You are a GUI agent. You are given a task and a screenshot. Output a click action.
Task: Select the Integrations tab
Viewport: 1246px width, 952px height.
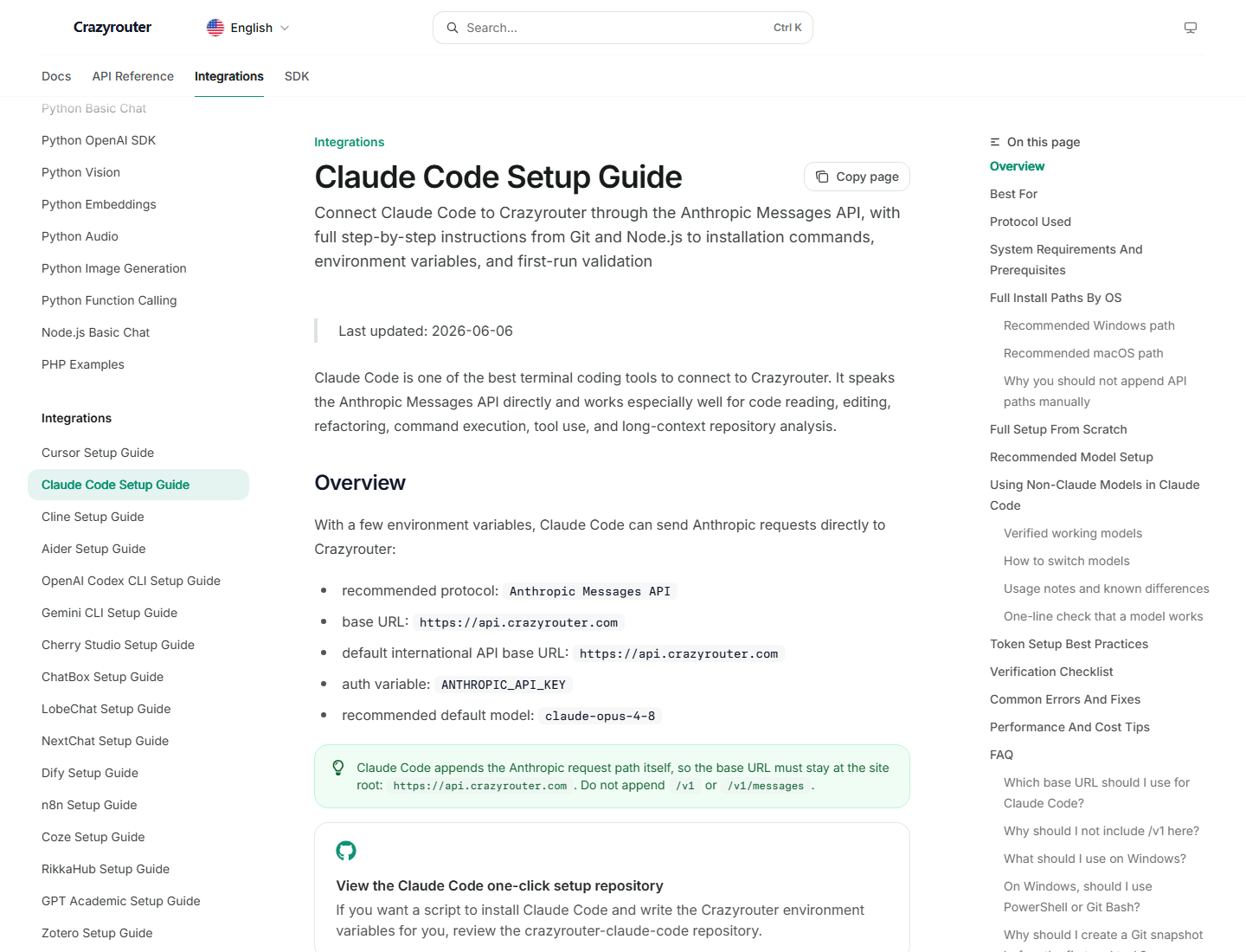229,76
